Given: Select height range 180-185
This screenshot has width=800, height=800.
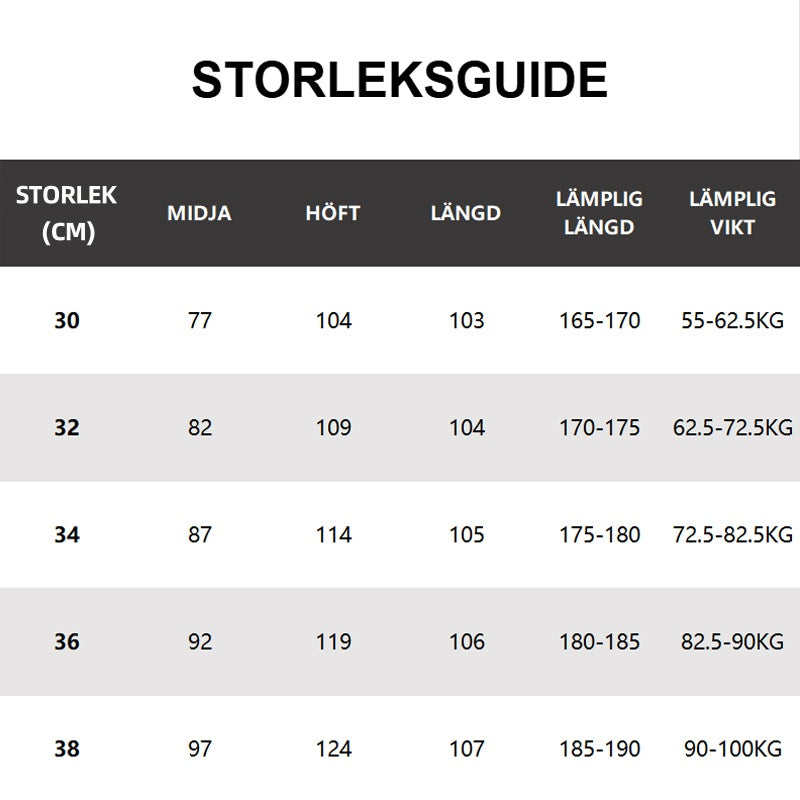Looking at the screenshot, I should coord(599,642).
